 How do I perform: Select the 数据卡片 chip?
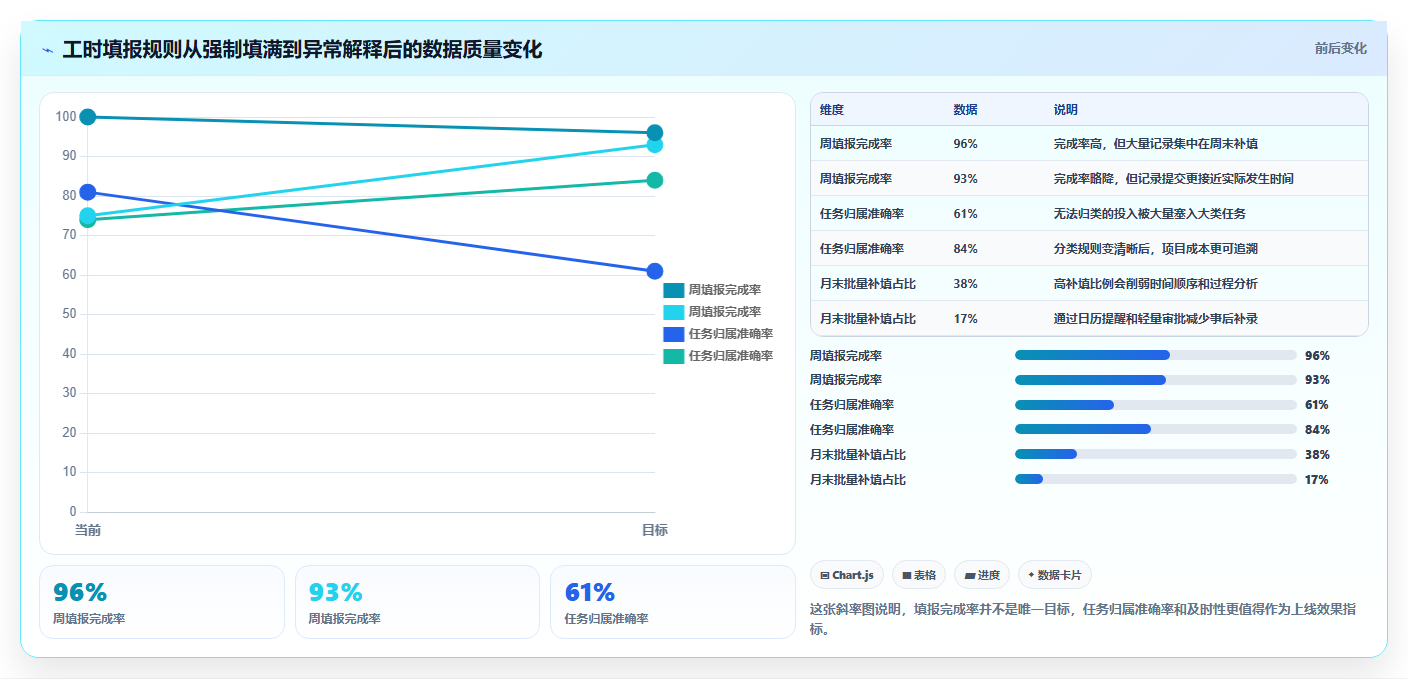(x=1055, y=575)
